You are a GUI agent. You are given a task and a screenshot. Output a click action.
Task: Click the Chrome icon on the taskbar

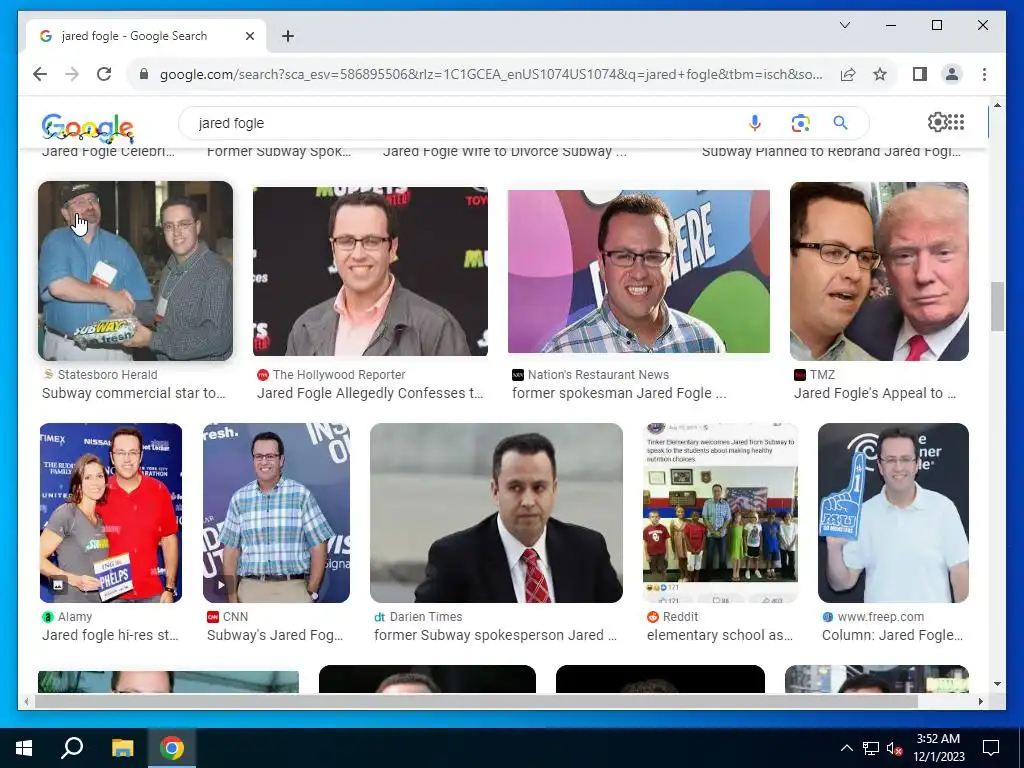172,748
